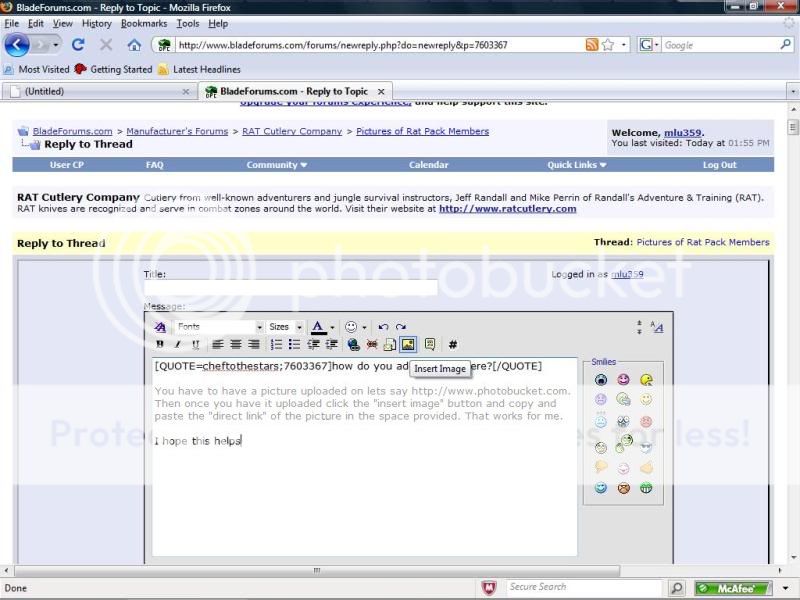Reload the page with the Refresh icon

(78, 45)
